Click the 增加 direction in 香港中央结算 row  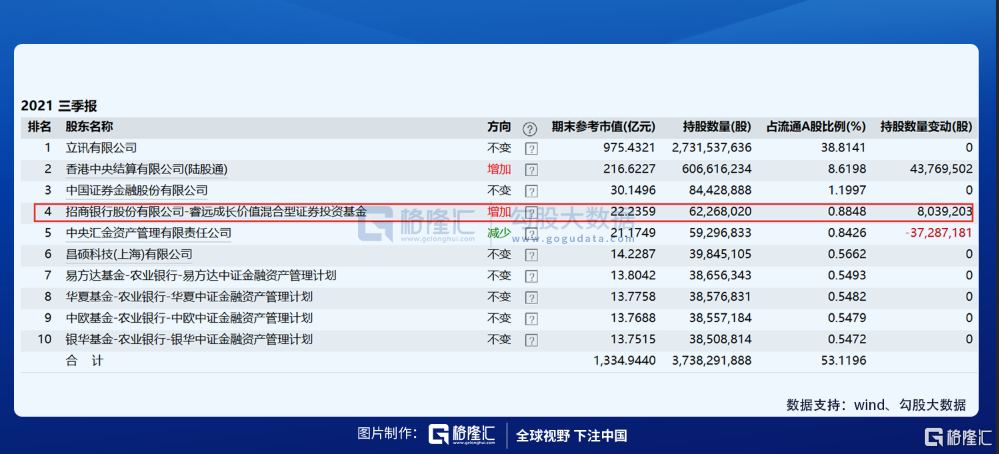point(500,169)
